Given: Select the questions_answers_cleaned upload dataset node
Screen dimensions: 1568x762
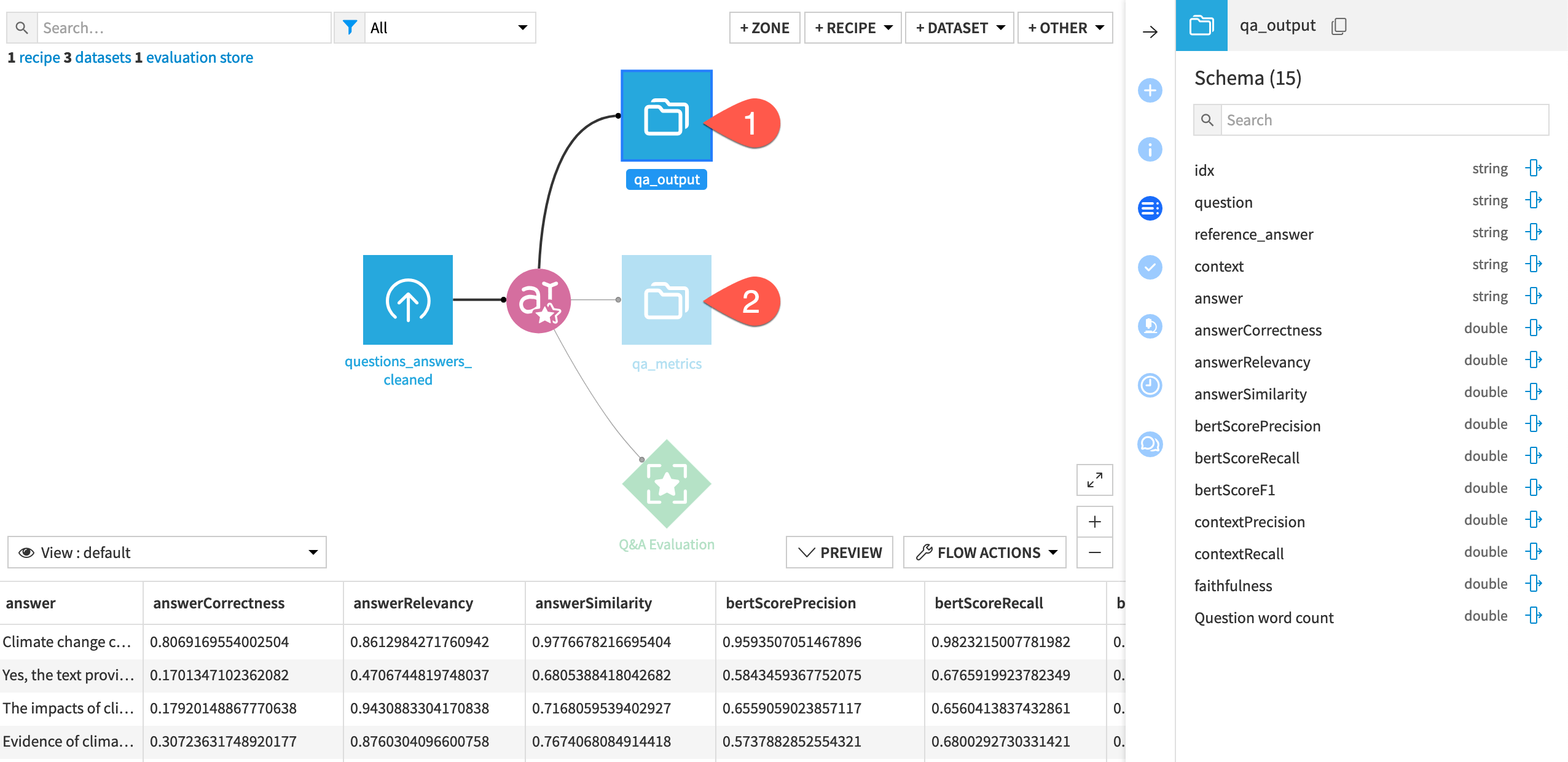Looking at the screenshot, I should coord(407,300).
